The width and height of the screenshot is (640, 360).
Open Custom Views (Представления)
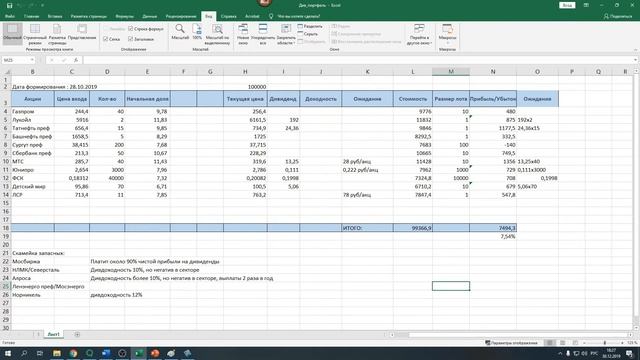(x=82, y=33)
